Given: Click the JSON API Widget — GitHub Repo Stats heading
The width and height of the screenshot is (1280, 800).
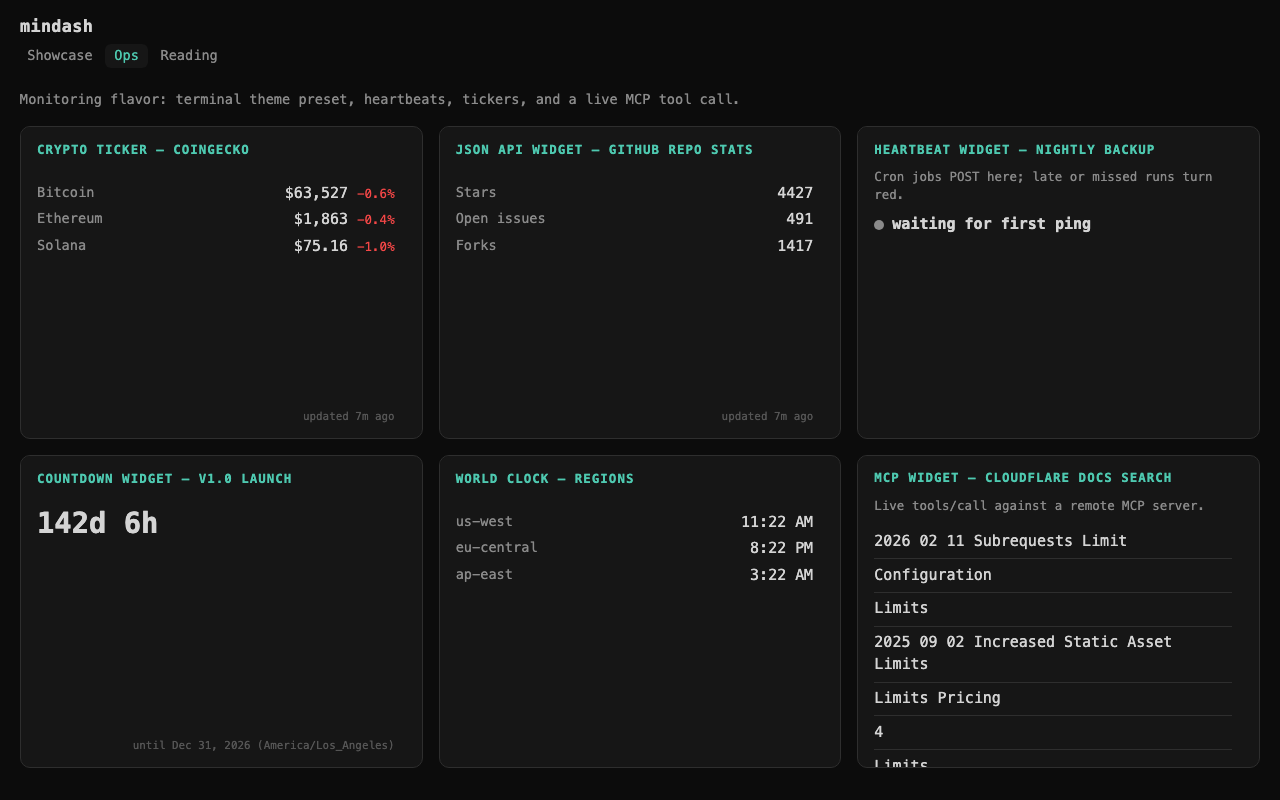Looking at the screenshot, I should 605,150.
